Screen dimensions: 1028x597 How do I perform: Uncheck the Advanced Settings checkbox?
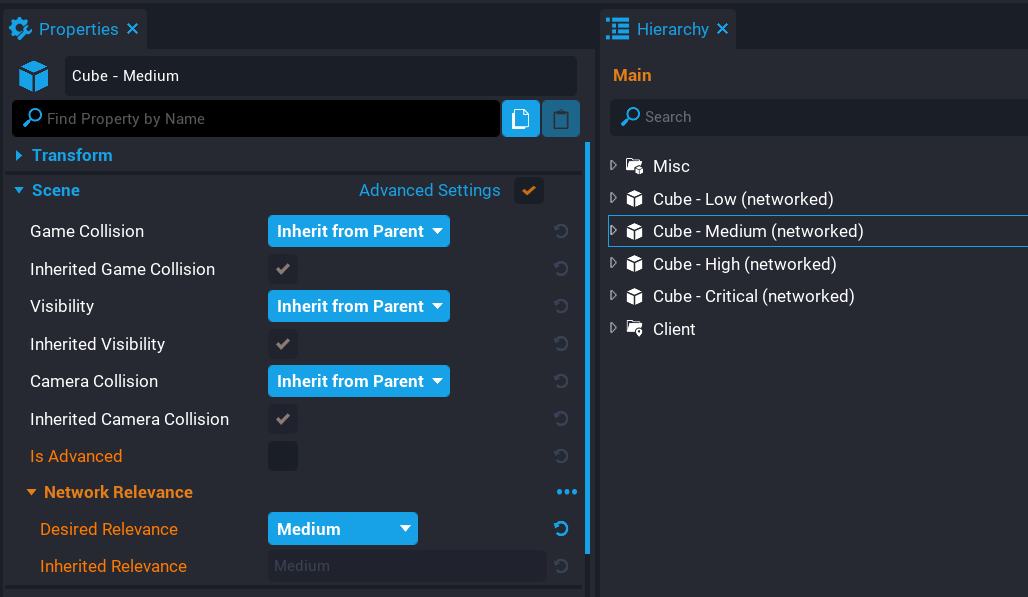pos(528,190)
